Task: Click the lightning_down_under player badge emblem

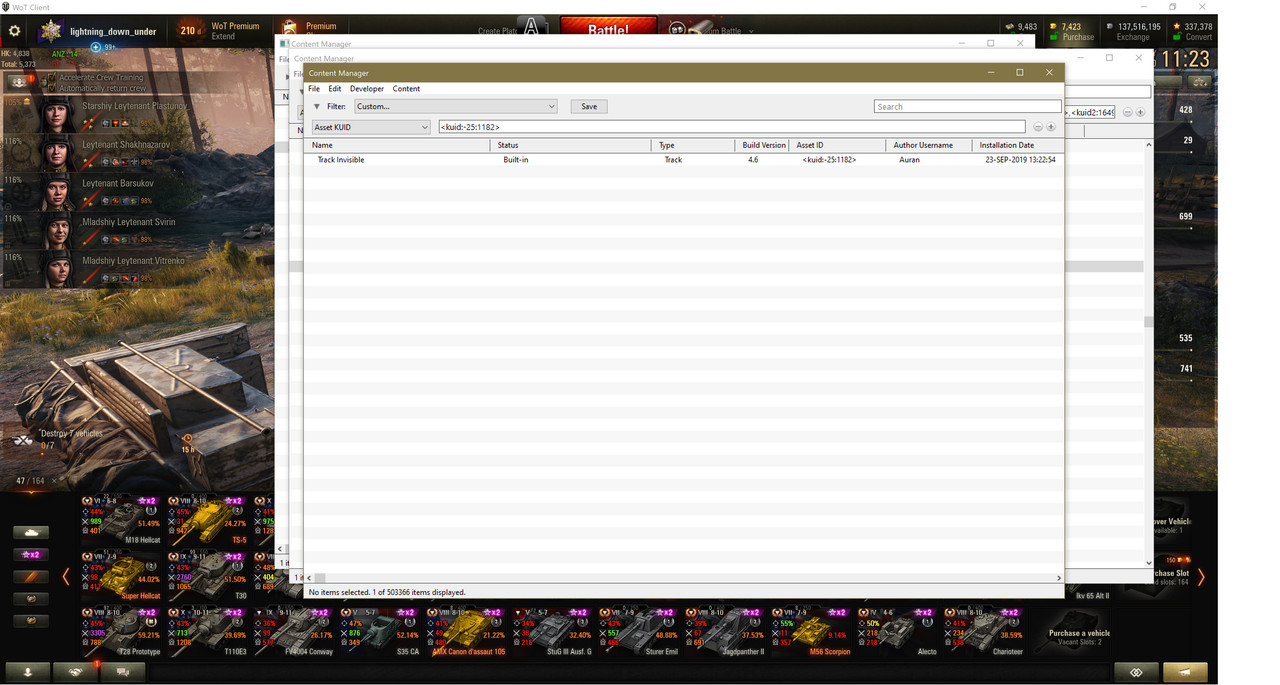Action: [50, 31]
